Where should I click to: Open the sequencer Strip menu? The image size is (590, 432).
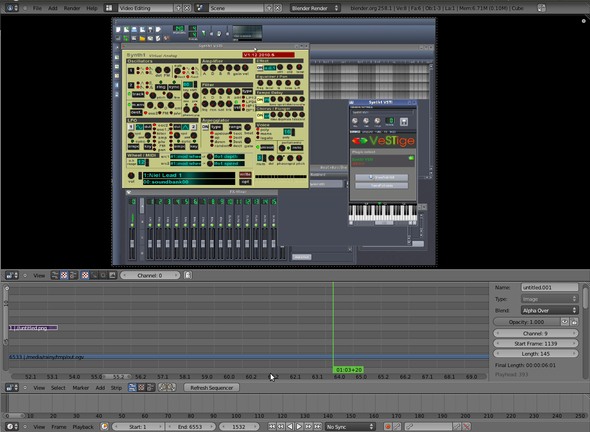(116, 388)
